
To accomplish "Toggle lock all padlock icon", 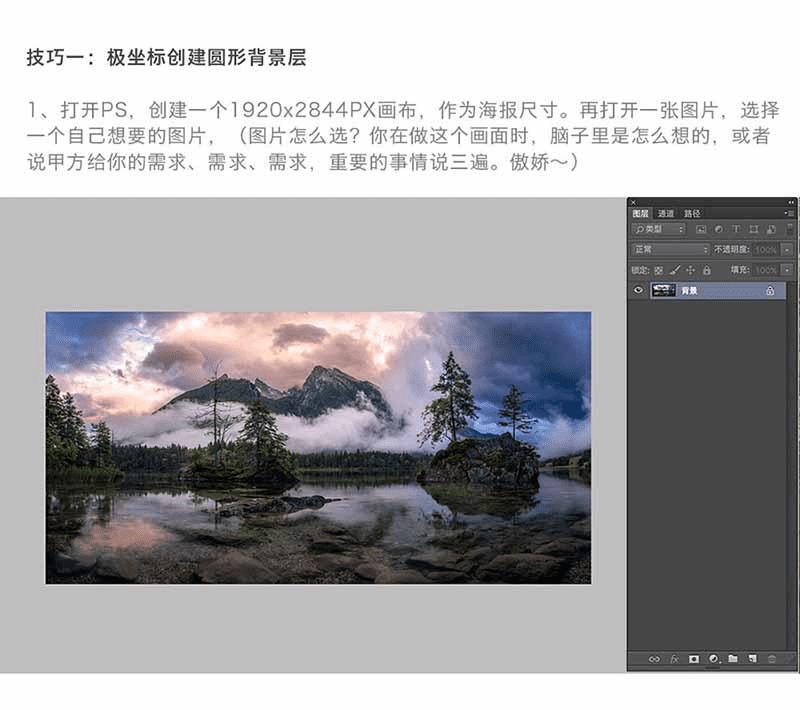I will [x=707, y=270].
